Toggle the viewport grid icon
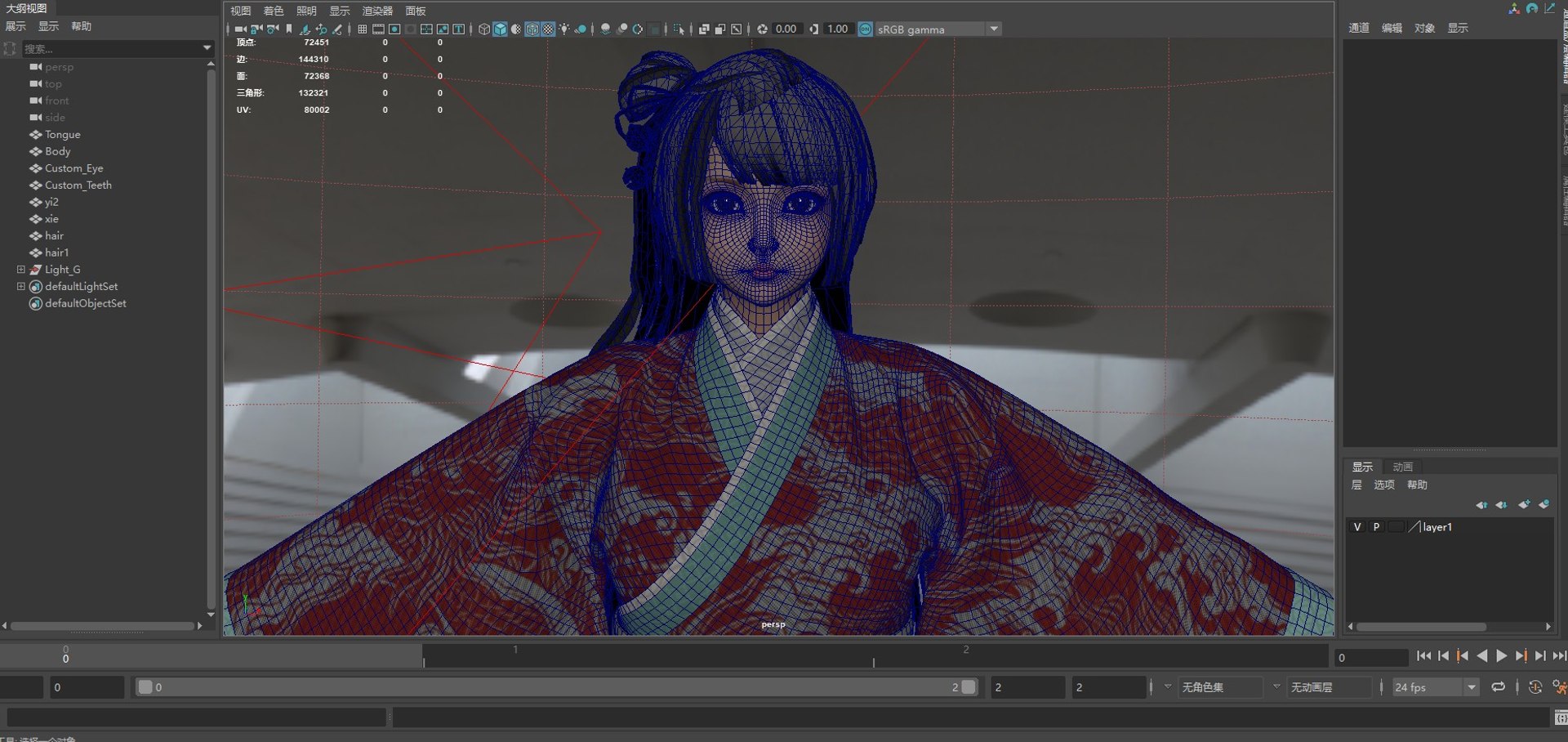This screenshot has height=742, width=1568. pos(362,29)
